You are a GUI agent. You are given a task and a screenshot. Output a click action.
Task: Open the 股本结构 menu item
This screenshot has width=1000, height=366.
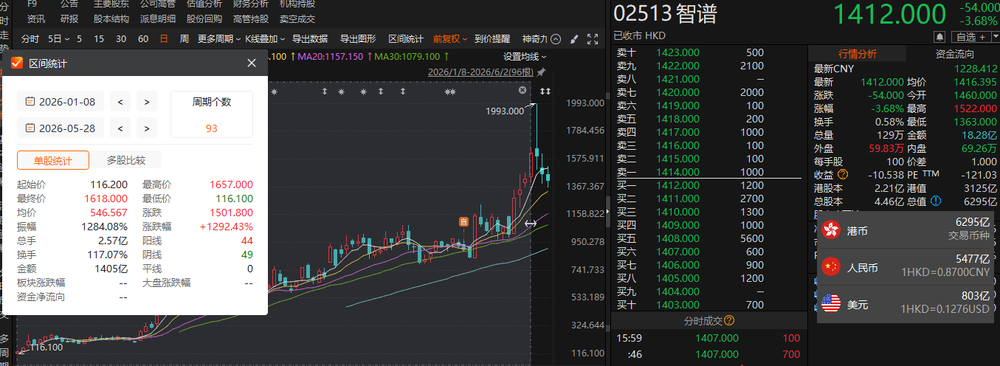click(111, 19)
